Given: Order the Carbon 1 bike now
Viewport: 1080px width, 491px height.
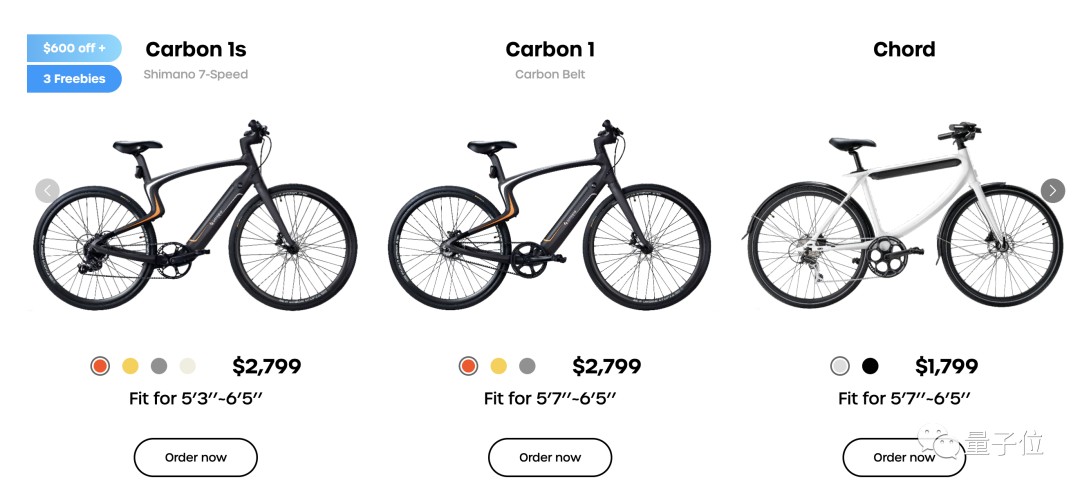Looking at the screenshot, I should pyautogui.click(x=550, y=457).
